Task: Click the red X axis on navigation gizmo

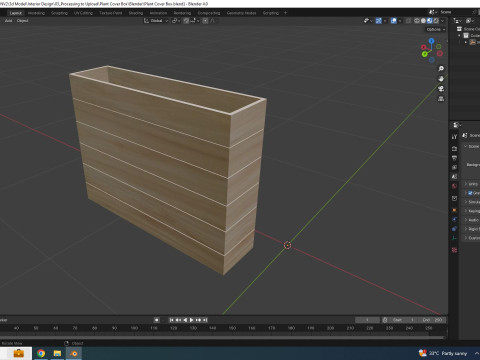Action: pos(423,47)
